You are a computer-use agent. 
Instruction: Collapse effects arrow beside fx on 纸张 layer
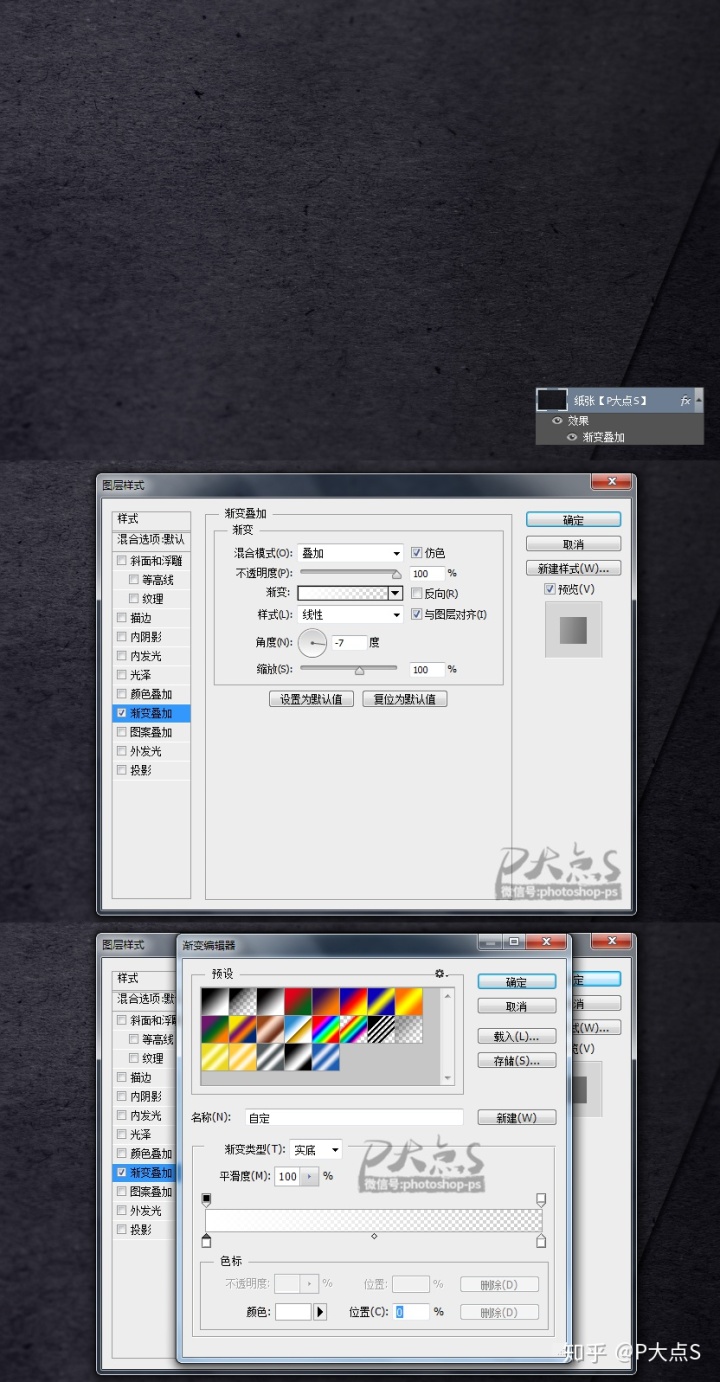(698, 400)
